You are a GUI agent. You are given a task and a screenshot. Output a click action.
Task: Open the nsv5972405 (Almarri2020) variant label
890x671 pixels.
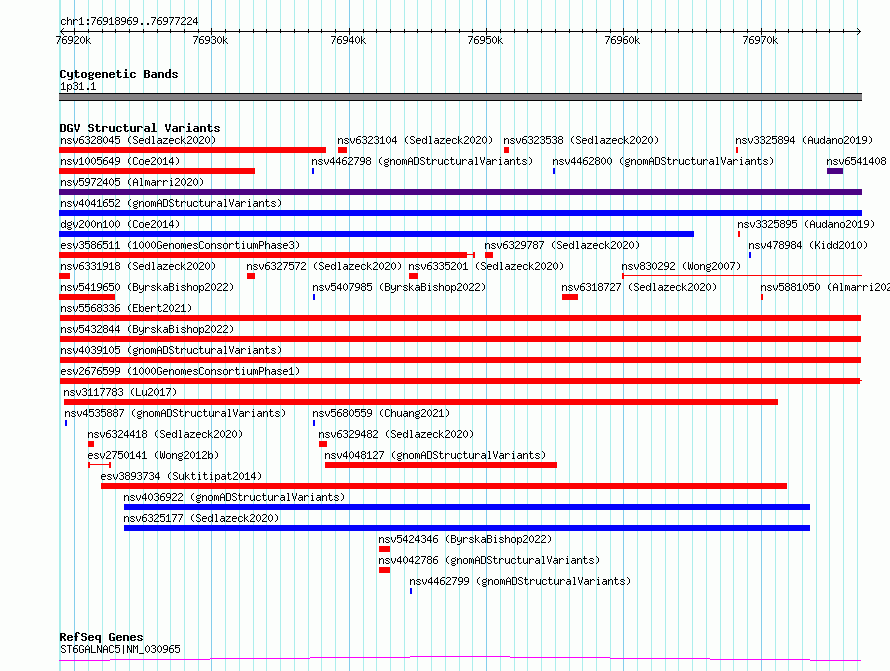tap(132, 182)
